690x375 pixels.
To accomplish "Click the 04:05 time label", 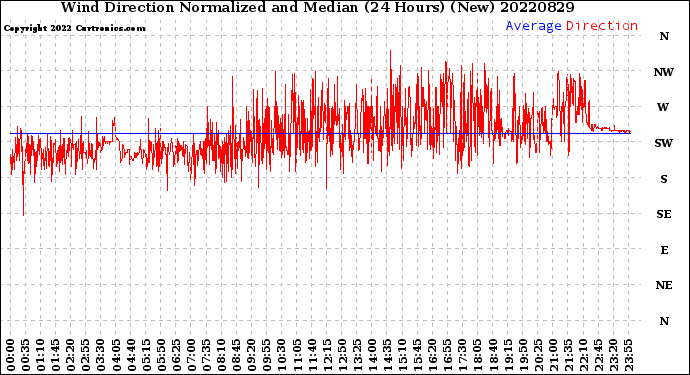I will 116,355.
